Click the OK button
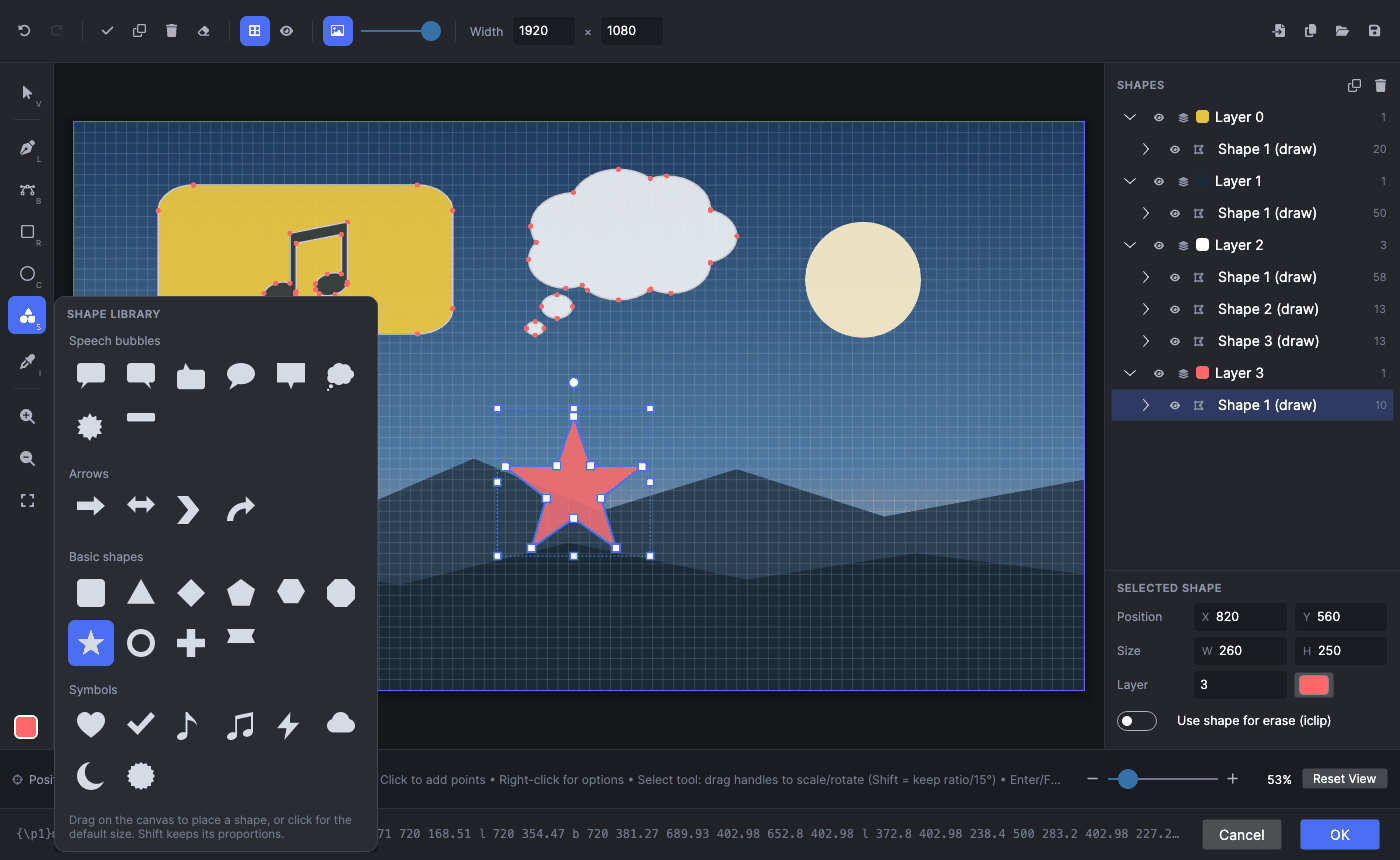The width and height of the screenshot is (1400, 860). point(1340,834)
